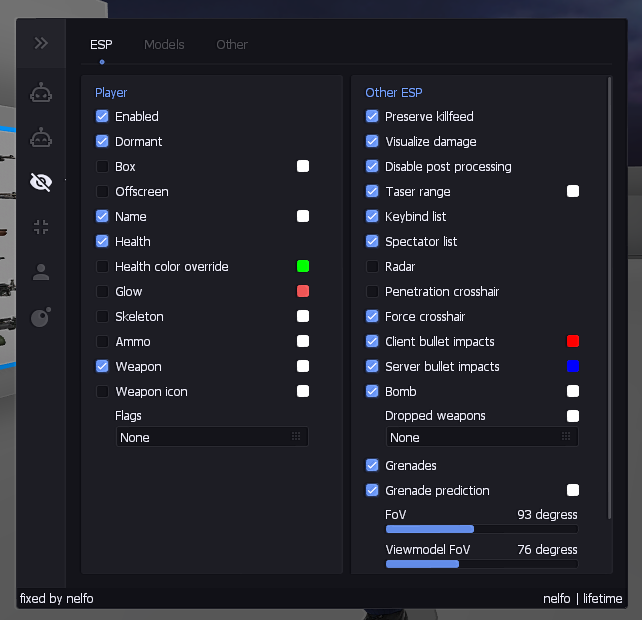Switch to the Models tab
This screenshot has width=642, height=620.
(164, 45)
